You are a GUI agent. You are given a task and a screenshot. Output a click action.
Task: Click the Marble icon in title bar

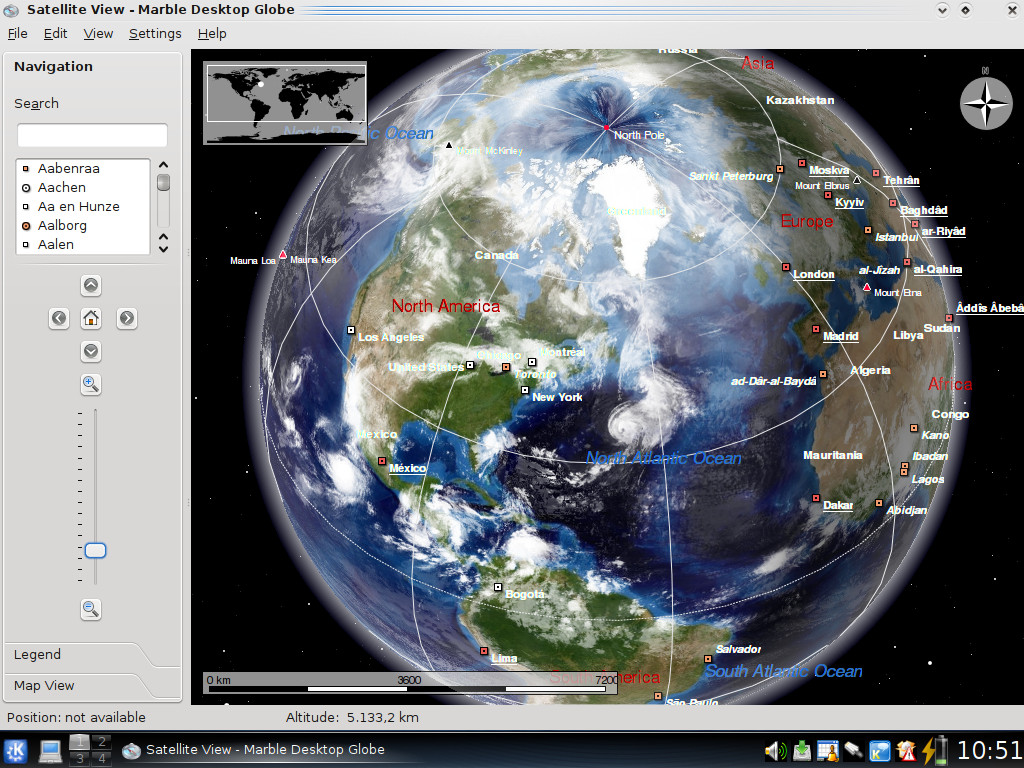click(x=11, y=10)
